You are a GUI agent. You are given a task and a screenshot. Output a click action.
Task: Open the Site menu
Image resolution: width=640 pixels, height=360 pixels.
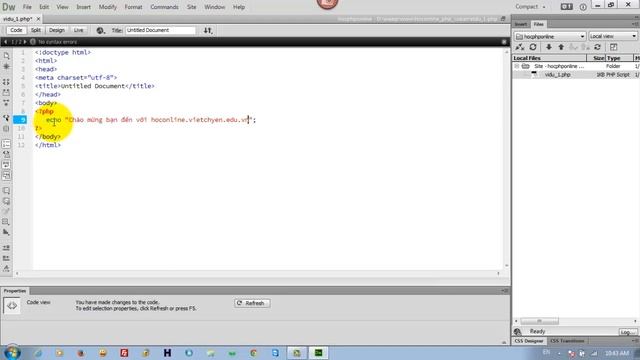tap(191, 7)
